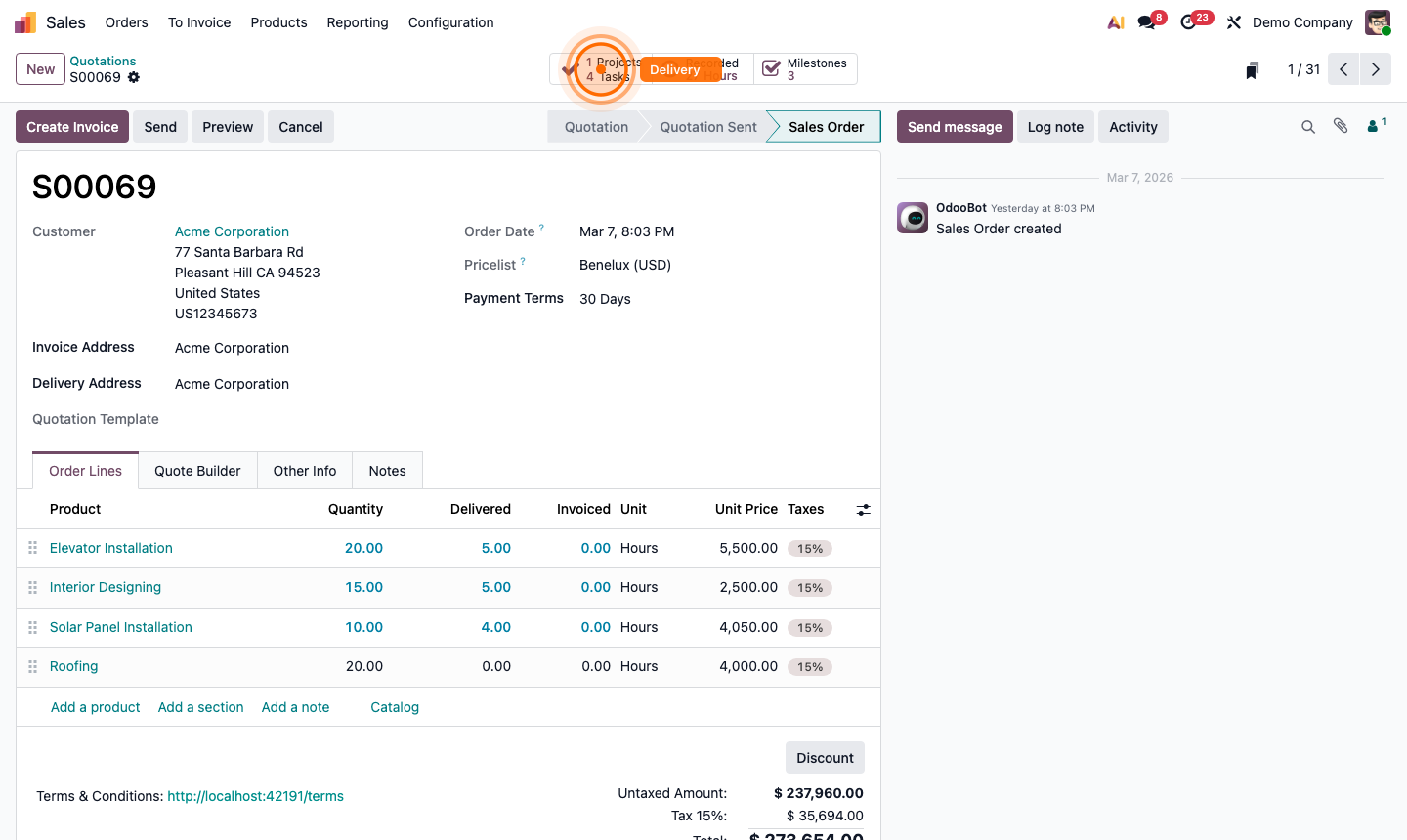The height and width of the screenshot is (840, 1407).
Task: Click the Create Invoice button
Action: 71,126
